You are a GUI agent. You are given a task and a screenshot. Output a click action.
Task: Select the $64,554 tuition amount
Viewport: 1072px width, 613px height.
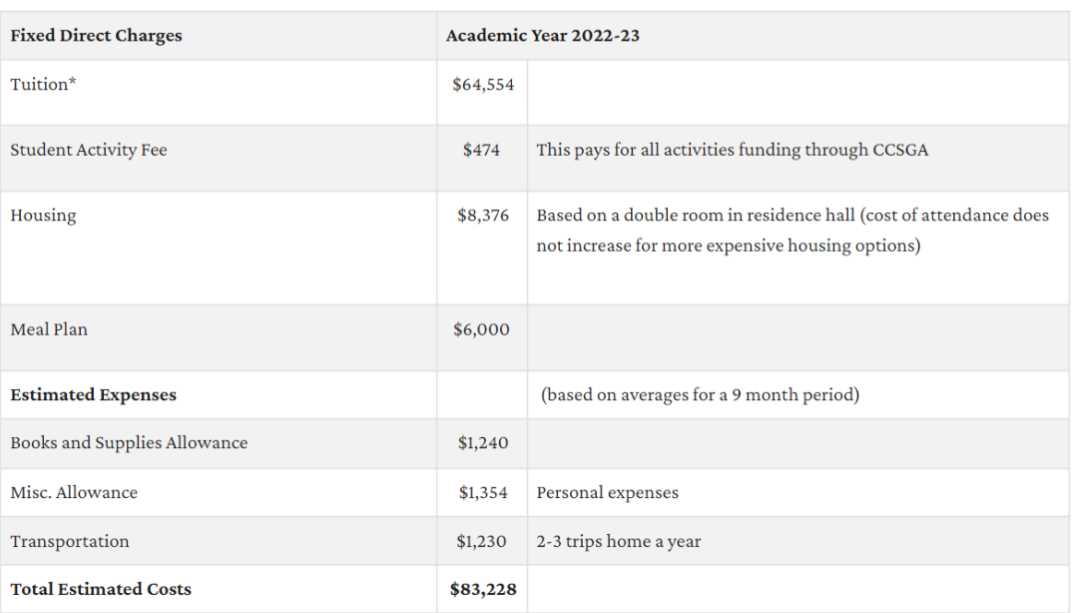pyautogui.click(x=483, y=85)
